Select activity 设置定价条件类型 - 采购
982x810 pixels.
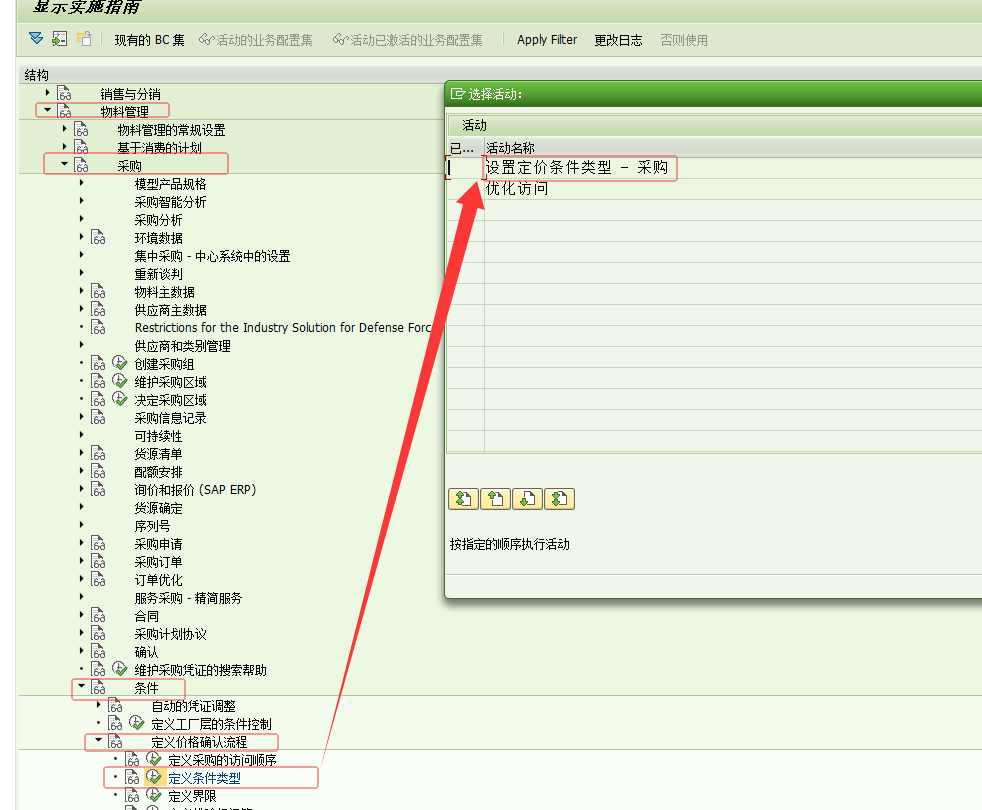tap(577, 168)
